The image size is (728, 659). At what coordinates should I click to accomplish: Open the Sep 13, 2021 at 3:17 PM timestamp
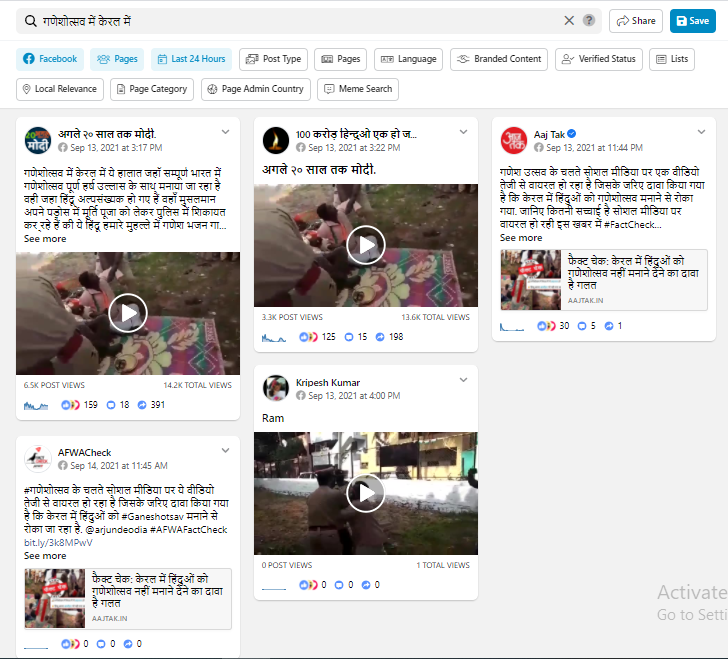(116, 148)
